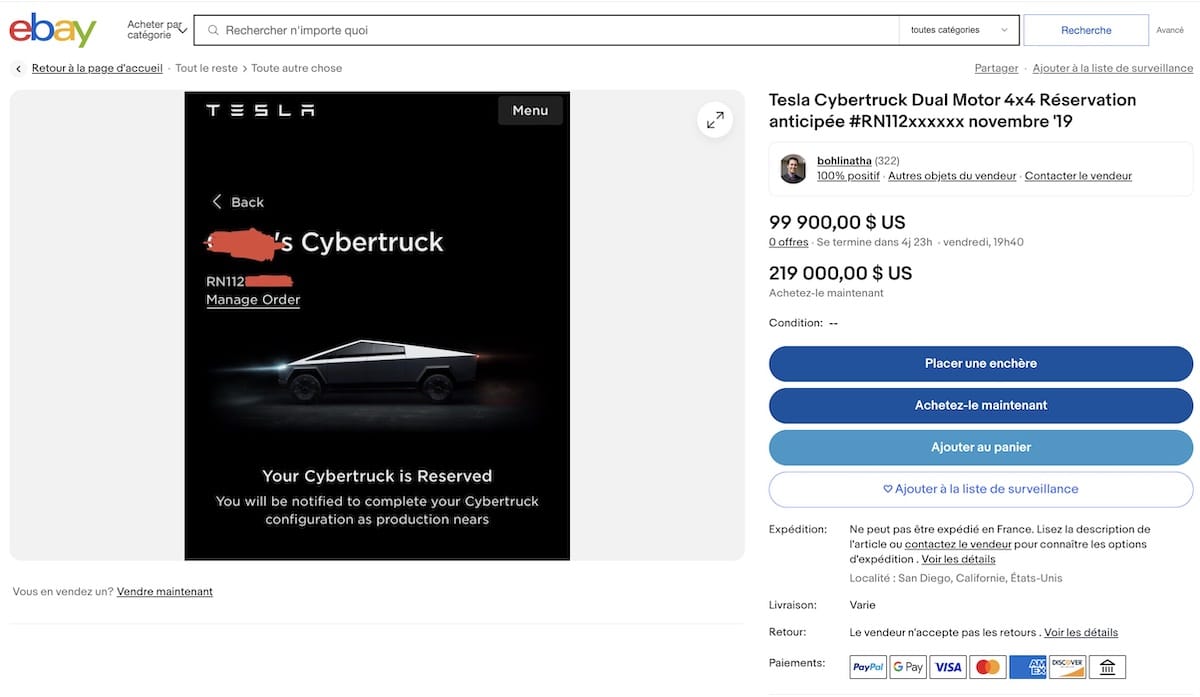Open the 'Tout le reste' breadcrumb

click(206, 69)
